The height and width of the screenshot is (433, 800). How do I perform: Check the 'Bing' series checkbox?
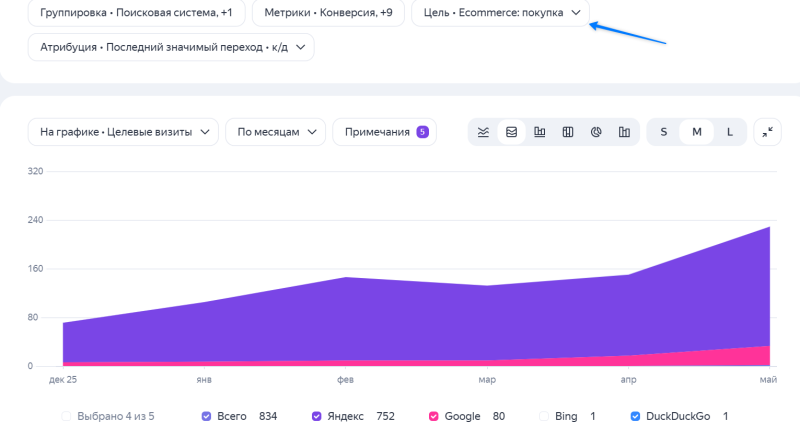[544, 416]
